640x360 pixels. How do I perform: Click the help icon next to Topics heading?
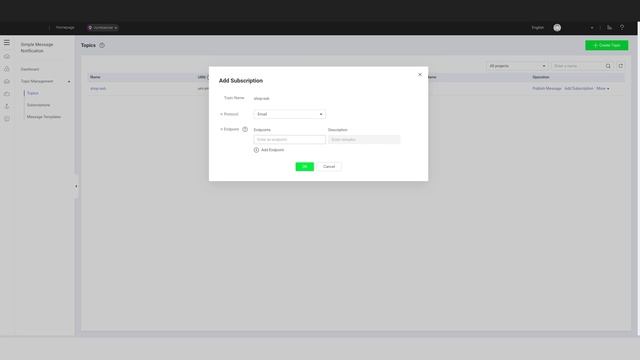(x=102, y=45)
